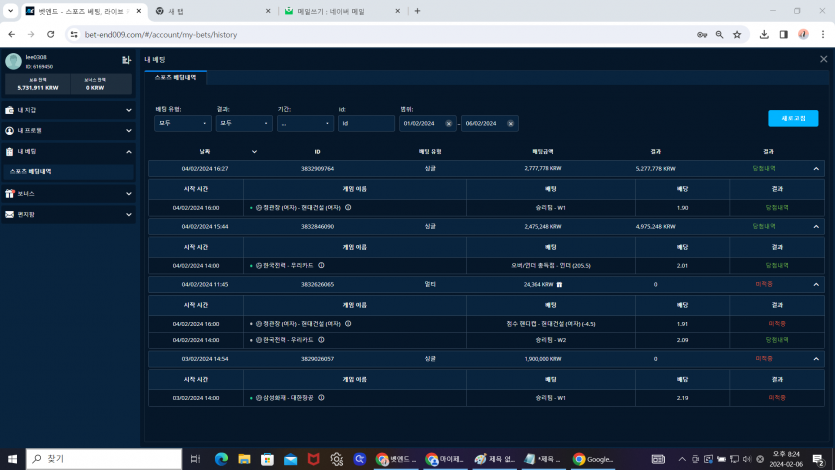Click the address bar URL
This screenshot has height=470, width=835.
161,35
